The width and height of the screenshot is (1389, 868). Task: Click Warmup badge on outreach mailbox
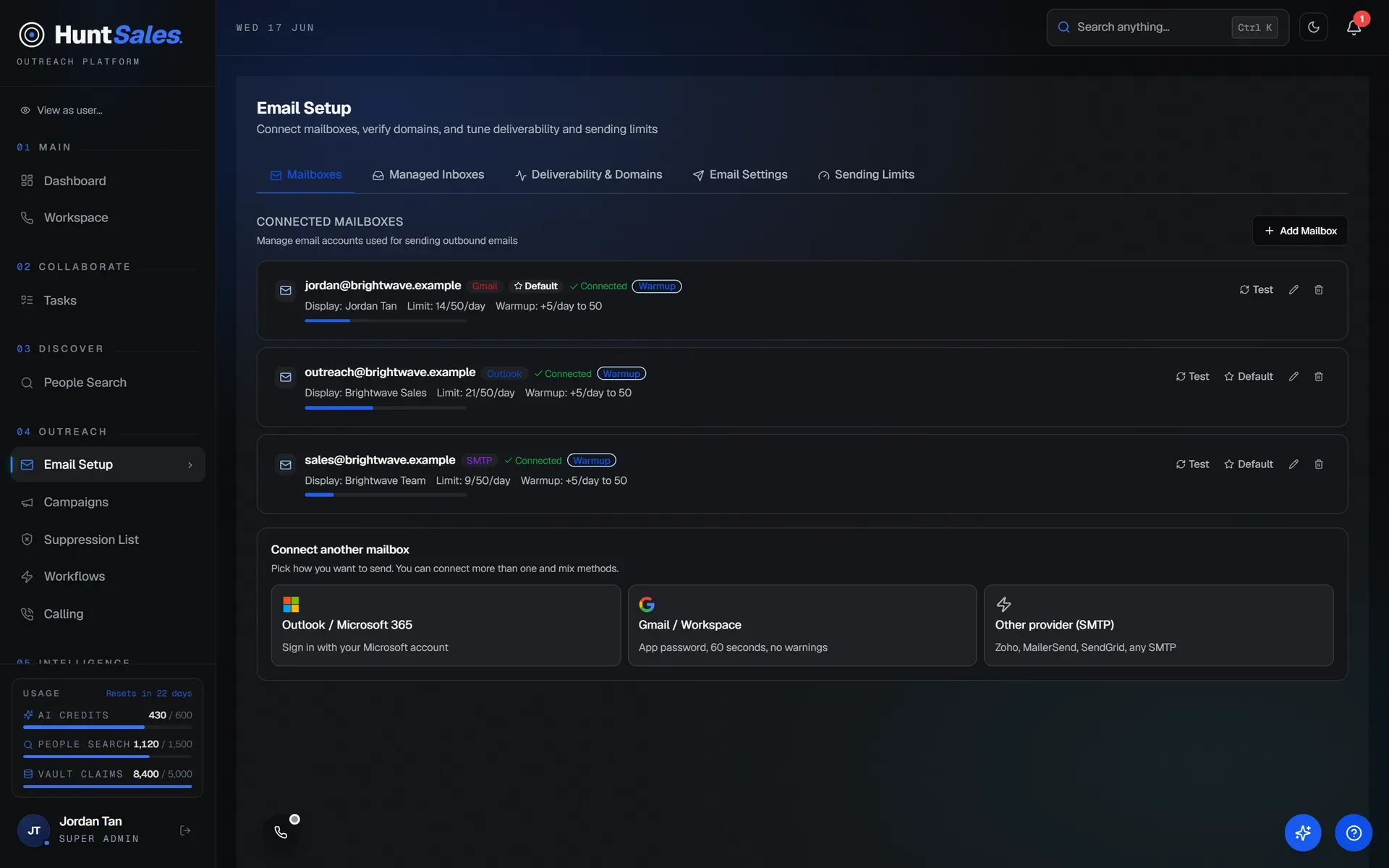click(x=621, y=374)
